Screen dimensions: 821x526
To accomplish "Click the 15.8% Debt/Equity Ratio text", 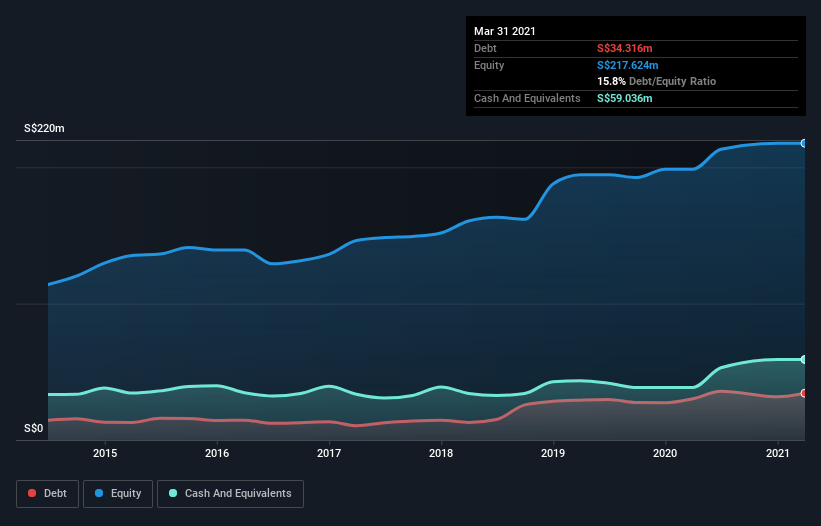I will 656,81.
